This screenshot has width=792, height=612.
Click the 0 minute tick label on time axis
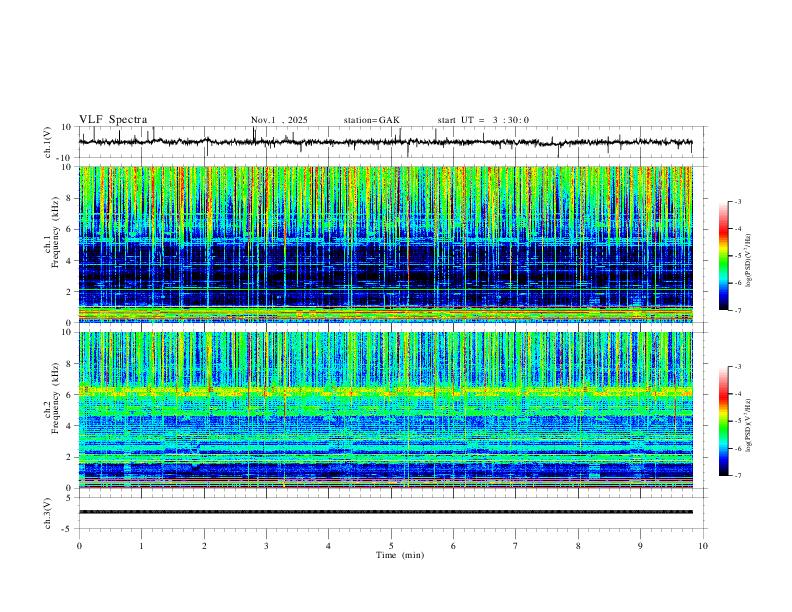[x=79, y=546]
